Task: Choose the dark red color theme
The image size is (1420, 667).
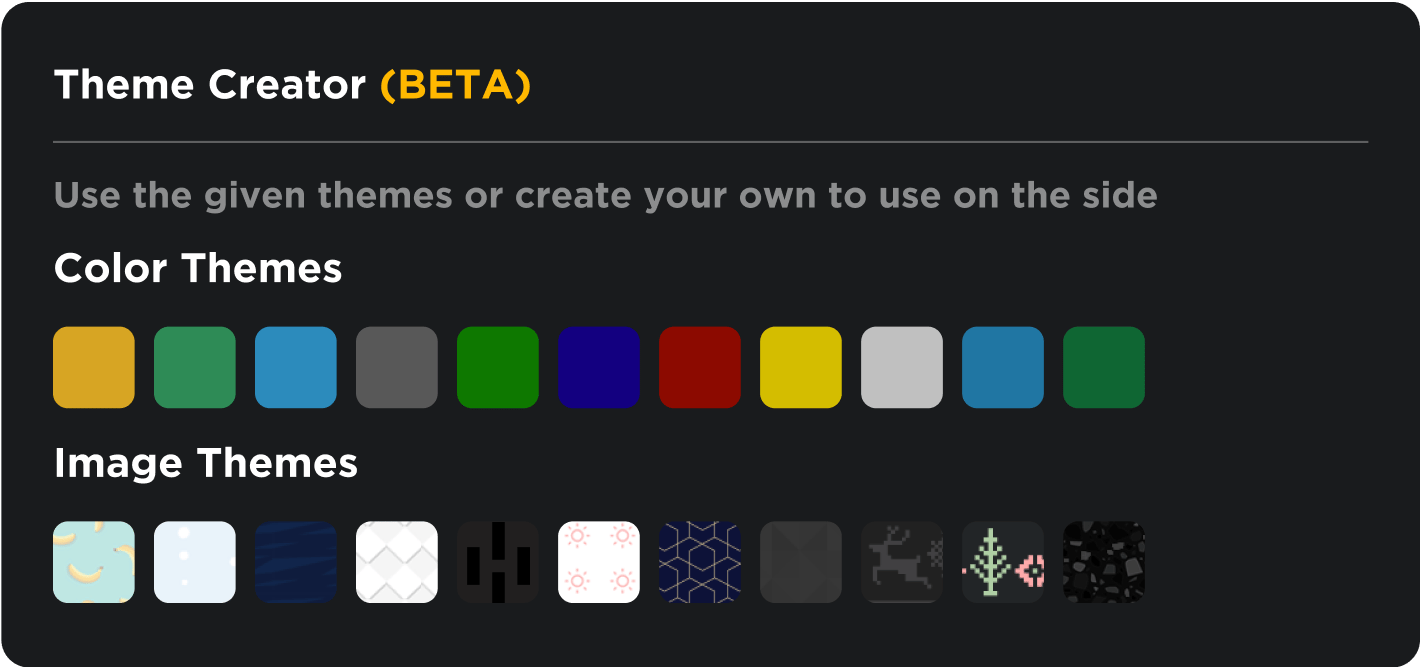Action: 700,367
